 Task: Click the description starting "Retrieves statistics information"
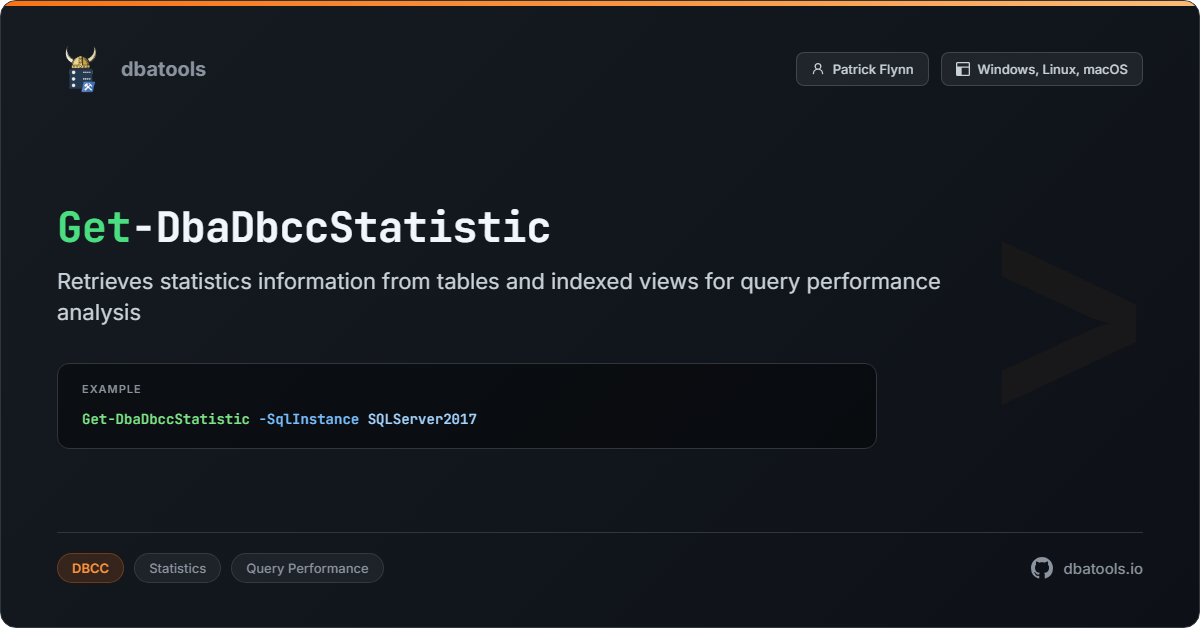coord(499,297)
